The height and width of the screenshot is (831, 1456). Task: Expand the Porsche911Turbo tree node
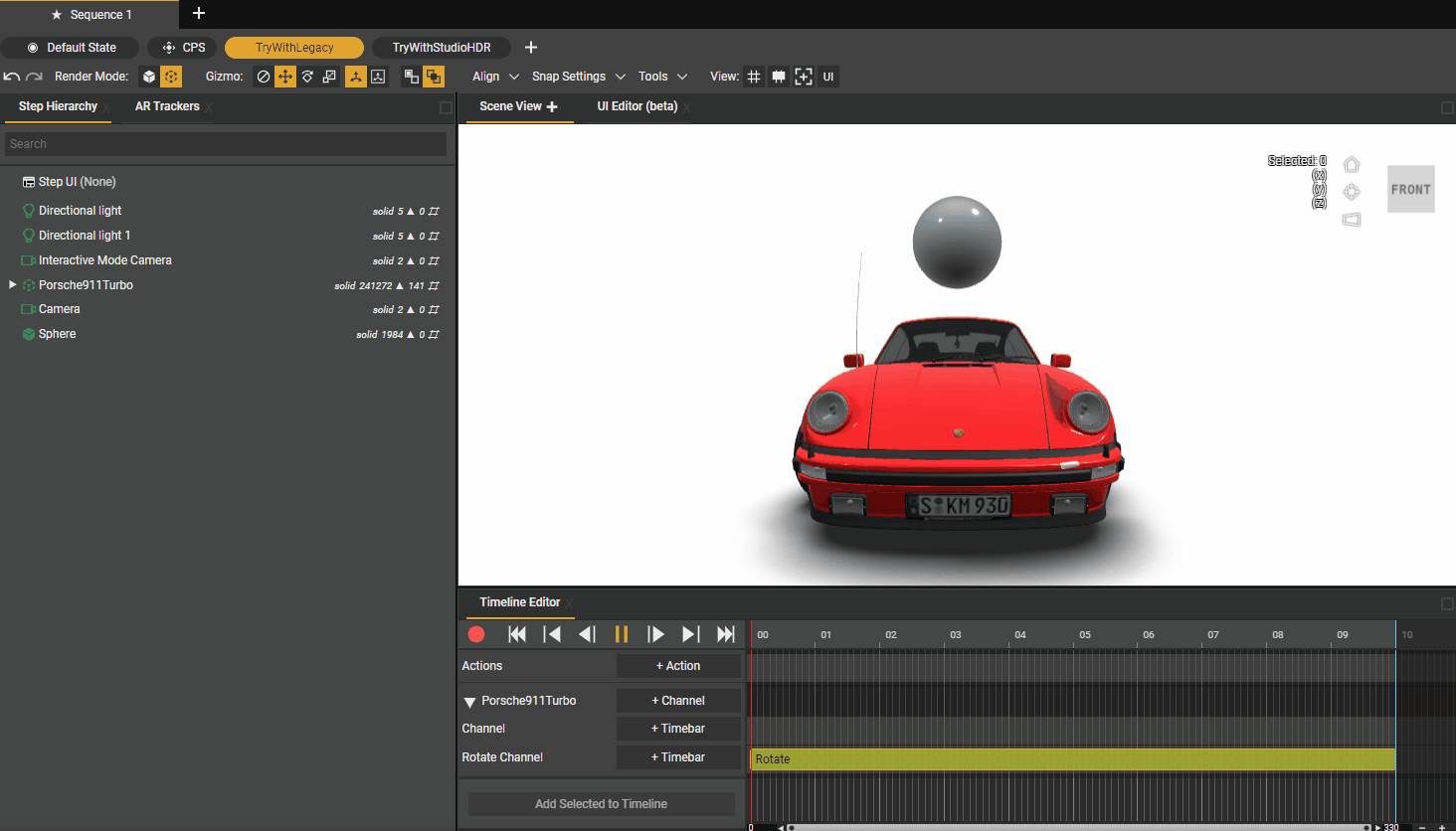tap(12, 284)
